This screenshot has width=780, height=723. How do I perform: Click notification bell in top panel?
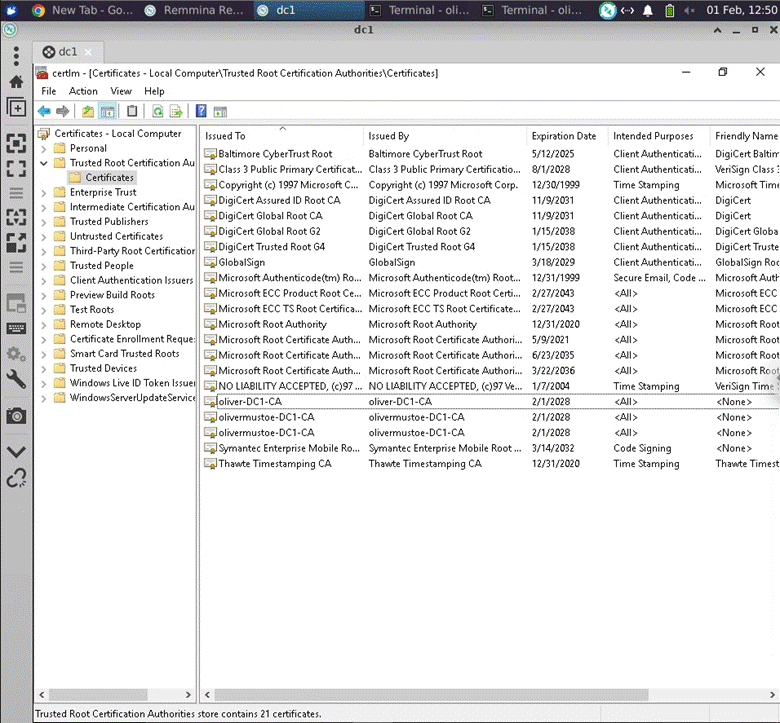point(648,10)
